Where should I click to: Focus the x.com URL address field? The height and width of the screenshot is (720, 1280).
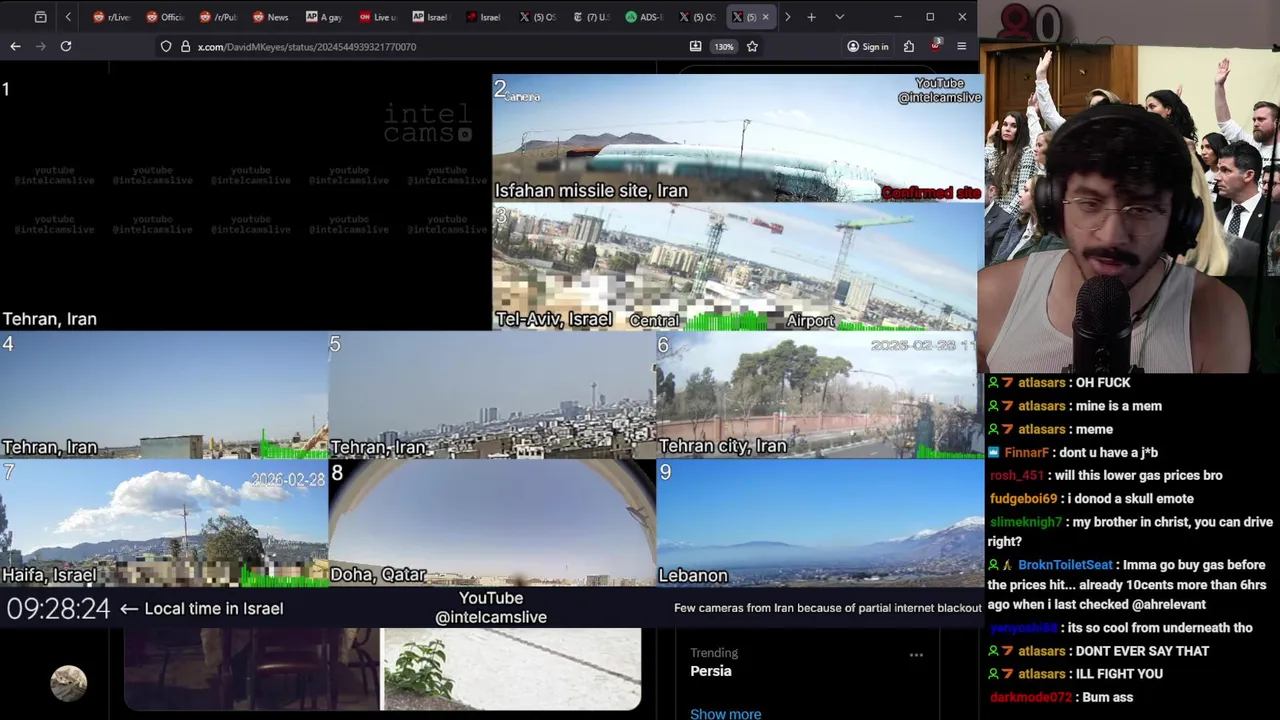307,47
